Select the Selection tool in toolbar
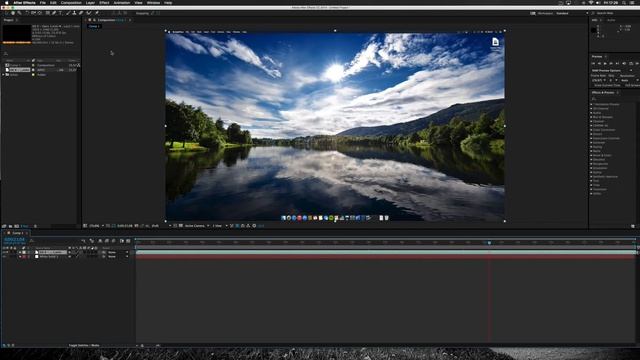This screenshot has height=360, width=640. click(x=6, y=13)
